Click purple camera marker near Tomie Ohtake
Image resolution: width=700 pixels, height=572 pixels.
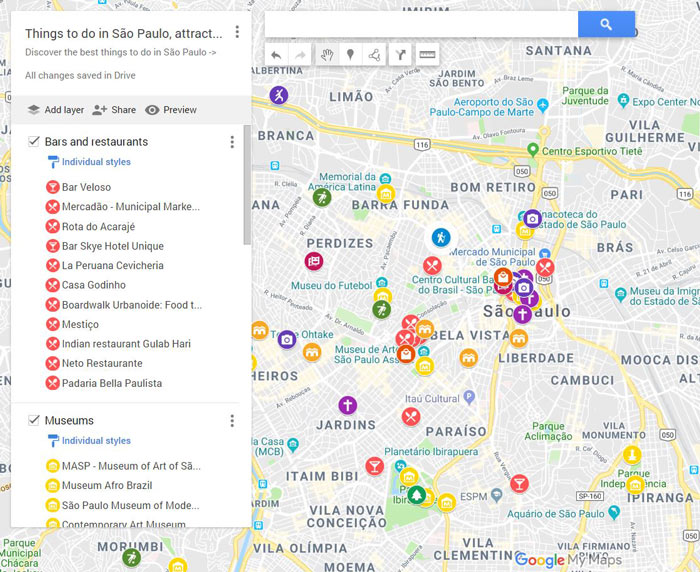(x=287, y=340)
